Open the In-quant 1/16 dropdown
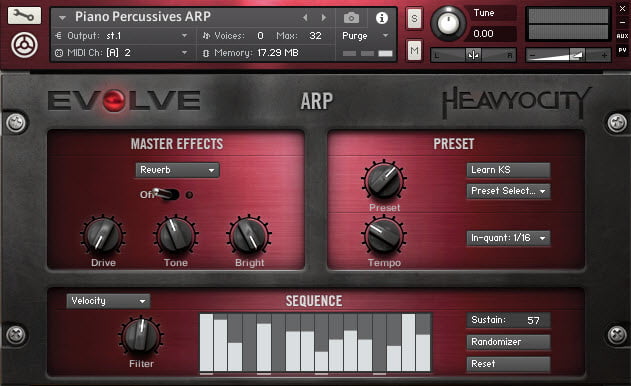631x386 pixels. 509,238
